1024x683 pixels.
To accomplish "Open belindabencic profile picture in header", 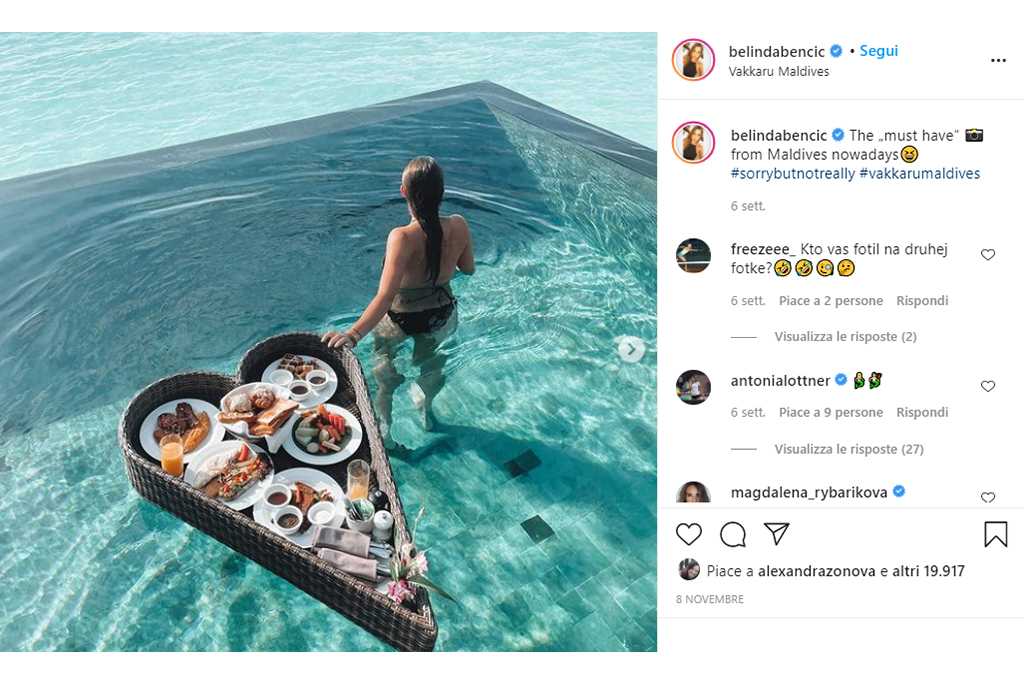I will [x=693, y=60].
